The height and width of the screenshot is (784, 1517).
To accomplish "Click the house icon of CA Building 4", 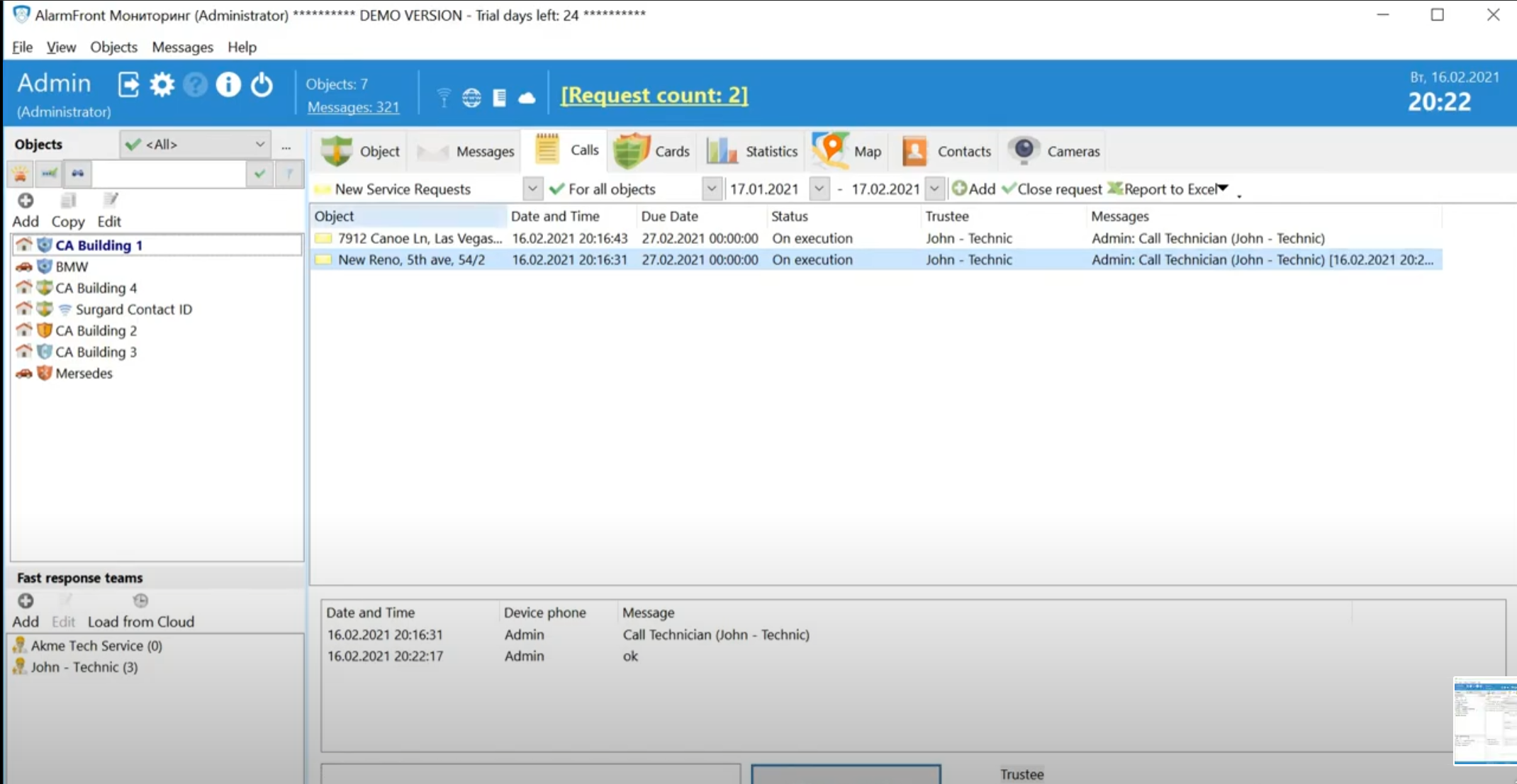I will tap(24, 288).
